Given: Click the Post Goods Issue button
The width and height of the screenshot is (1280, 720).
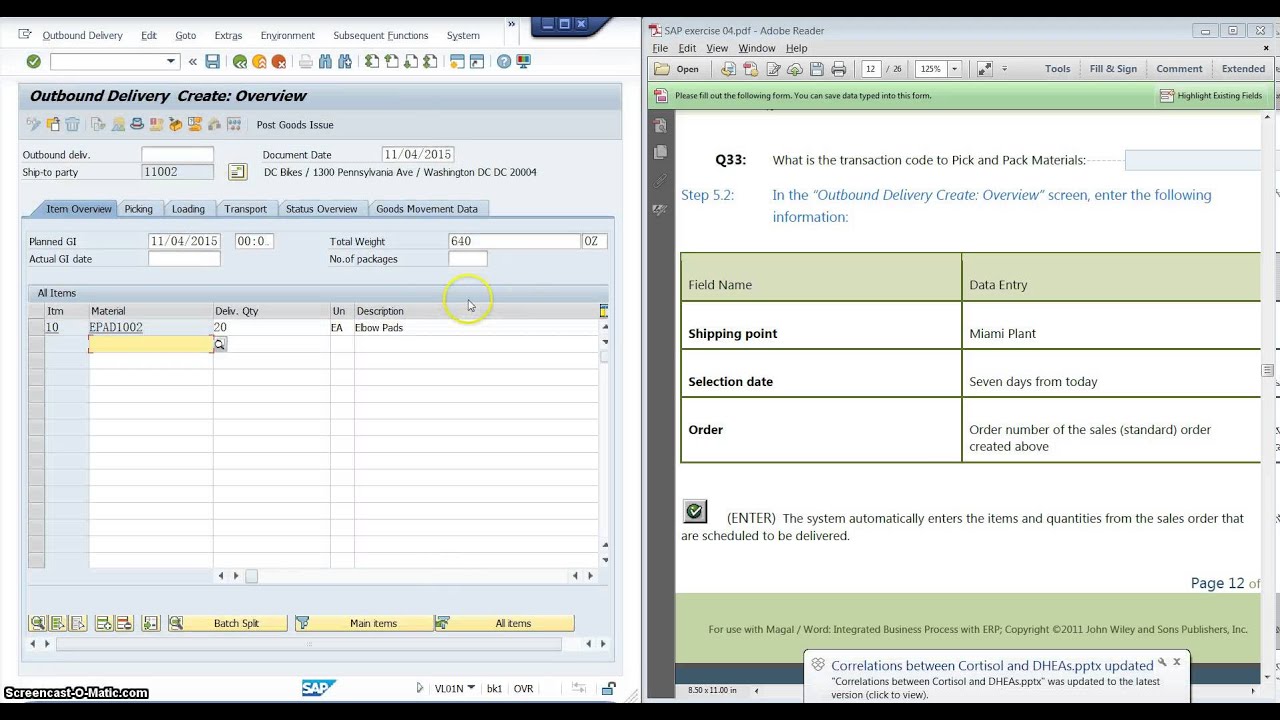Looking at the screenshot, I should pos(295,125).
